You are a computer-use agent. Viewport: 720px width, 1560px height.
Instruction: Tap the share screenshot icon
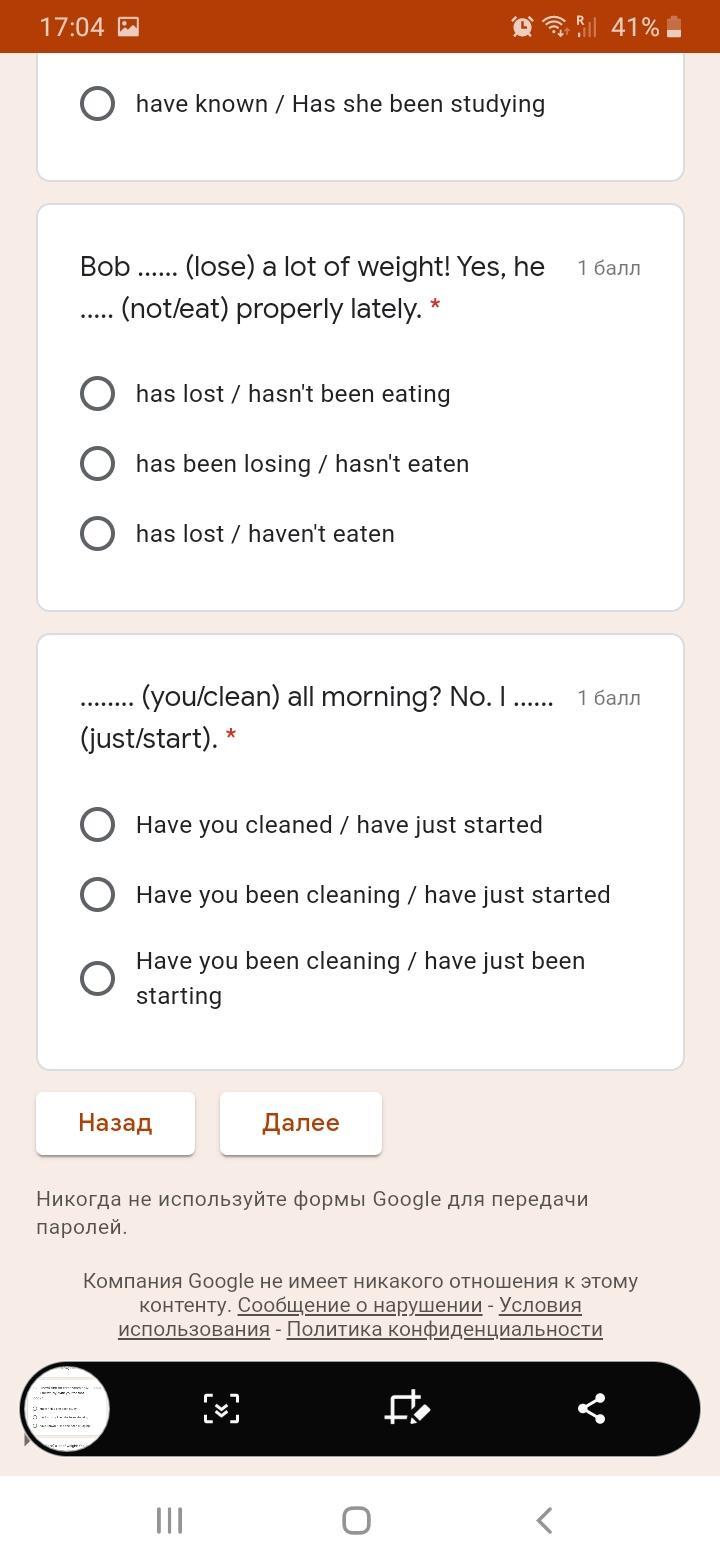pos(591,1408)
